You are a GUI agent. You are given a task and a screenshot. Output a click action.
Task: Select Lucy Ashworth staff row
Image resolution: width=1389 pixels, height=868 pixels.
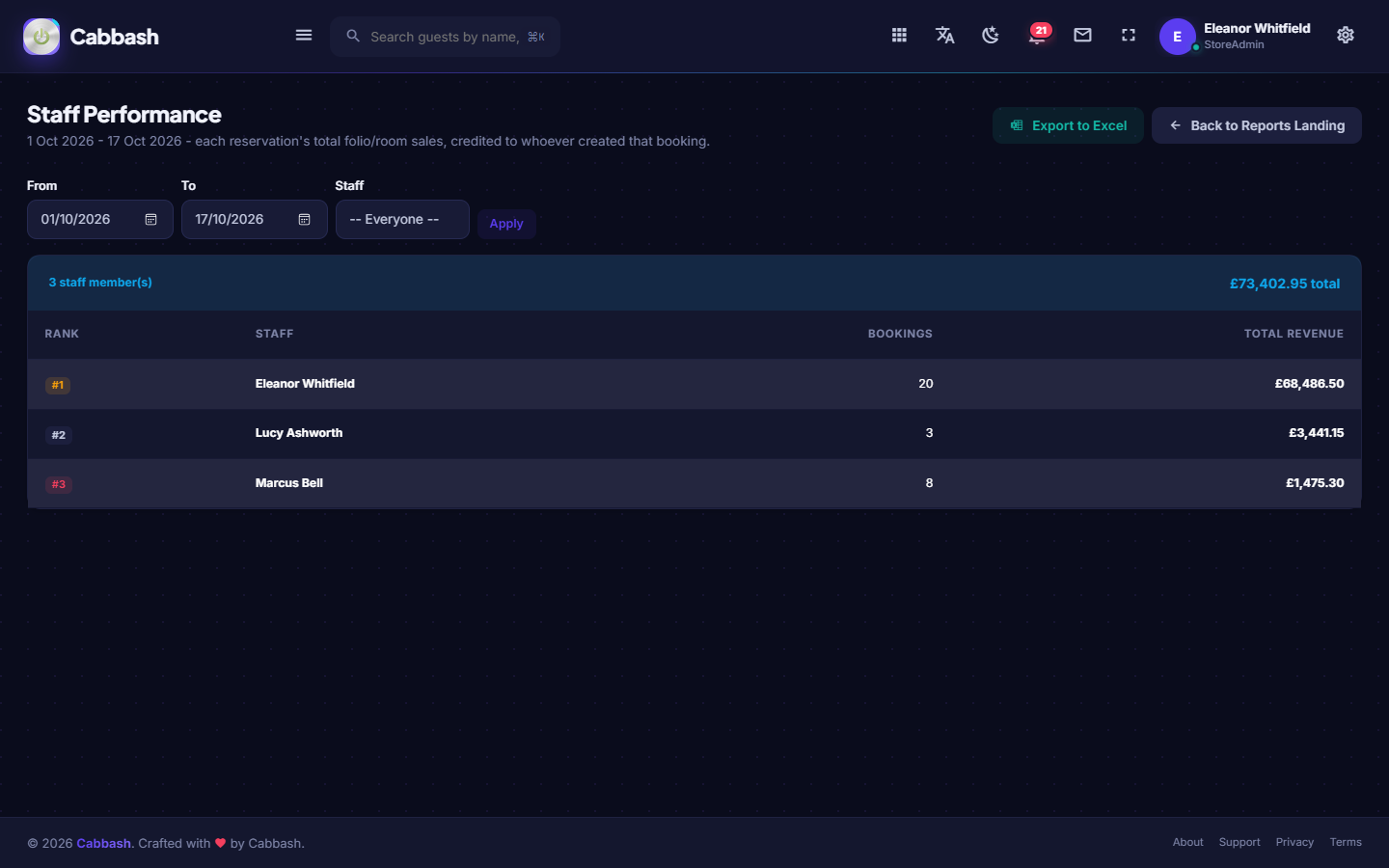(x=694, y=434)
